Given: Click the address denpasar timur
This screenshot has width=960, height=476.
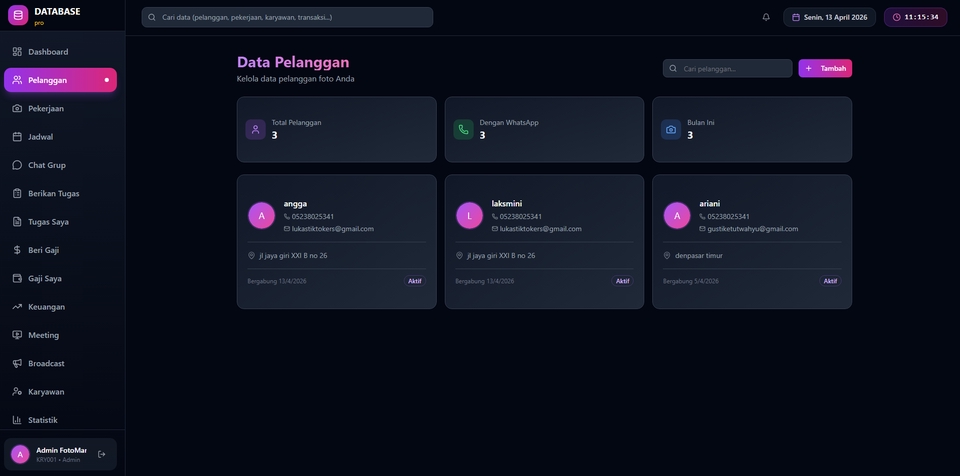Looking at the screenshot, I should [699, 255].
